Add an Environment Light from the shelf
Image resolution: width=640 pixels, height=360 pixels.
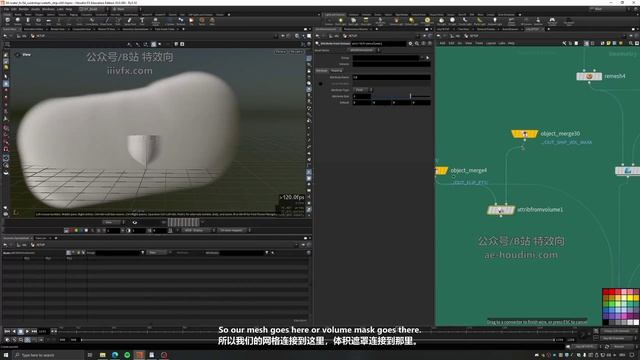427,21
